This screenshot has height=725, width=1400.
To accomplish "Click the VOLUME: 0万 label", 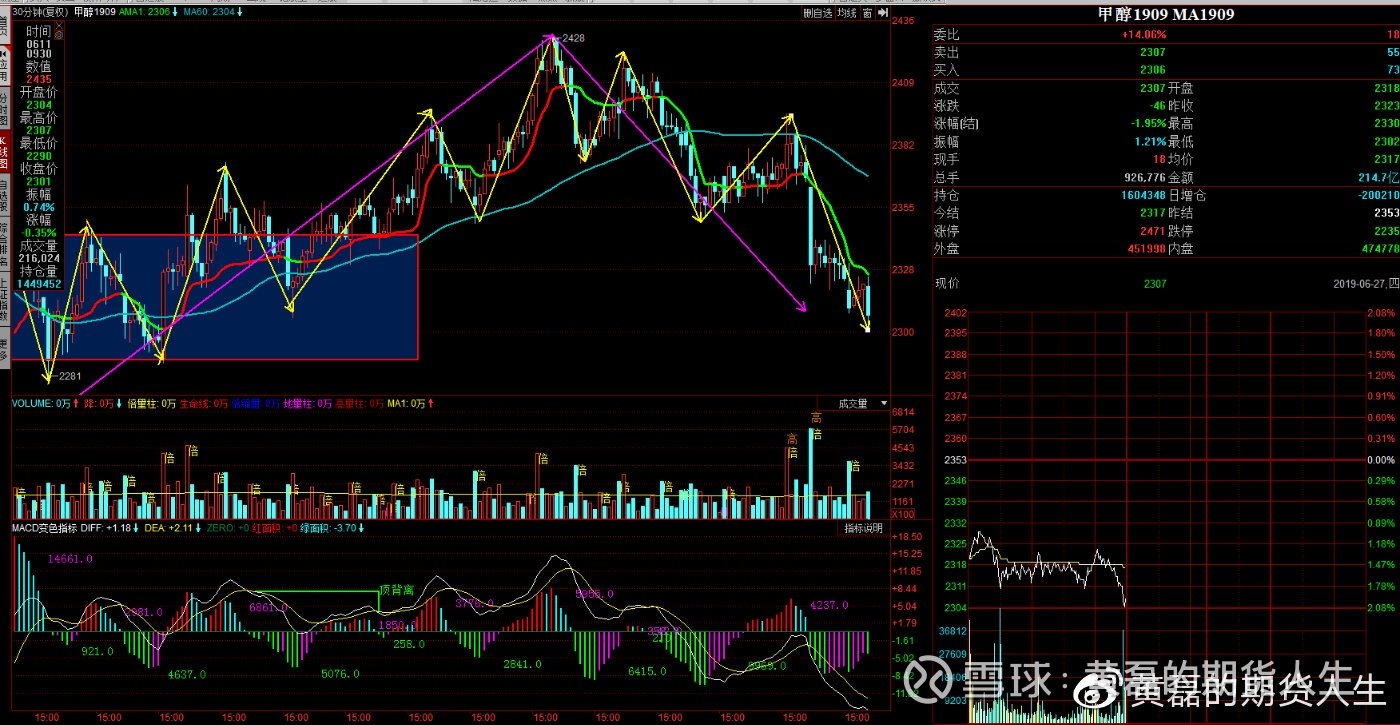I will click(41, 404).
